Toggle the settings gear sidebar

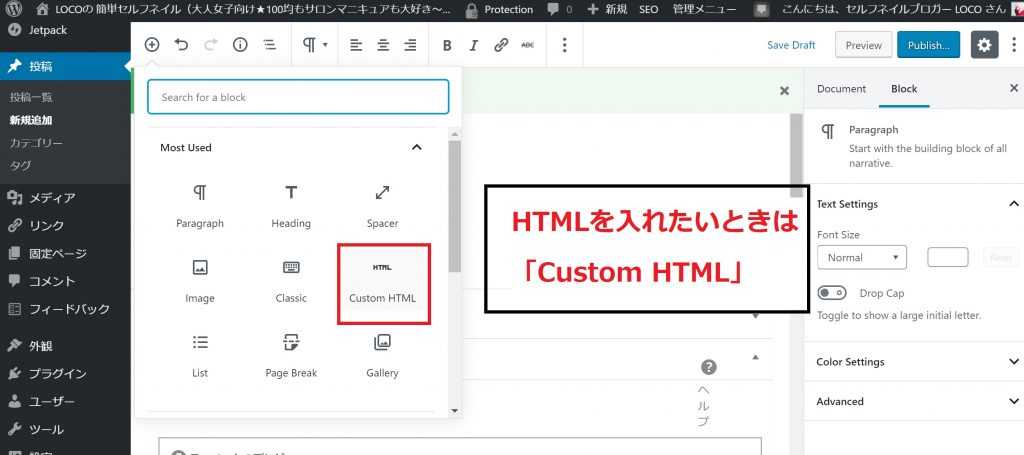984,45
